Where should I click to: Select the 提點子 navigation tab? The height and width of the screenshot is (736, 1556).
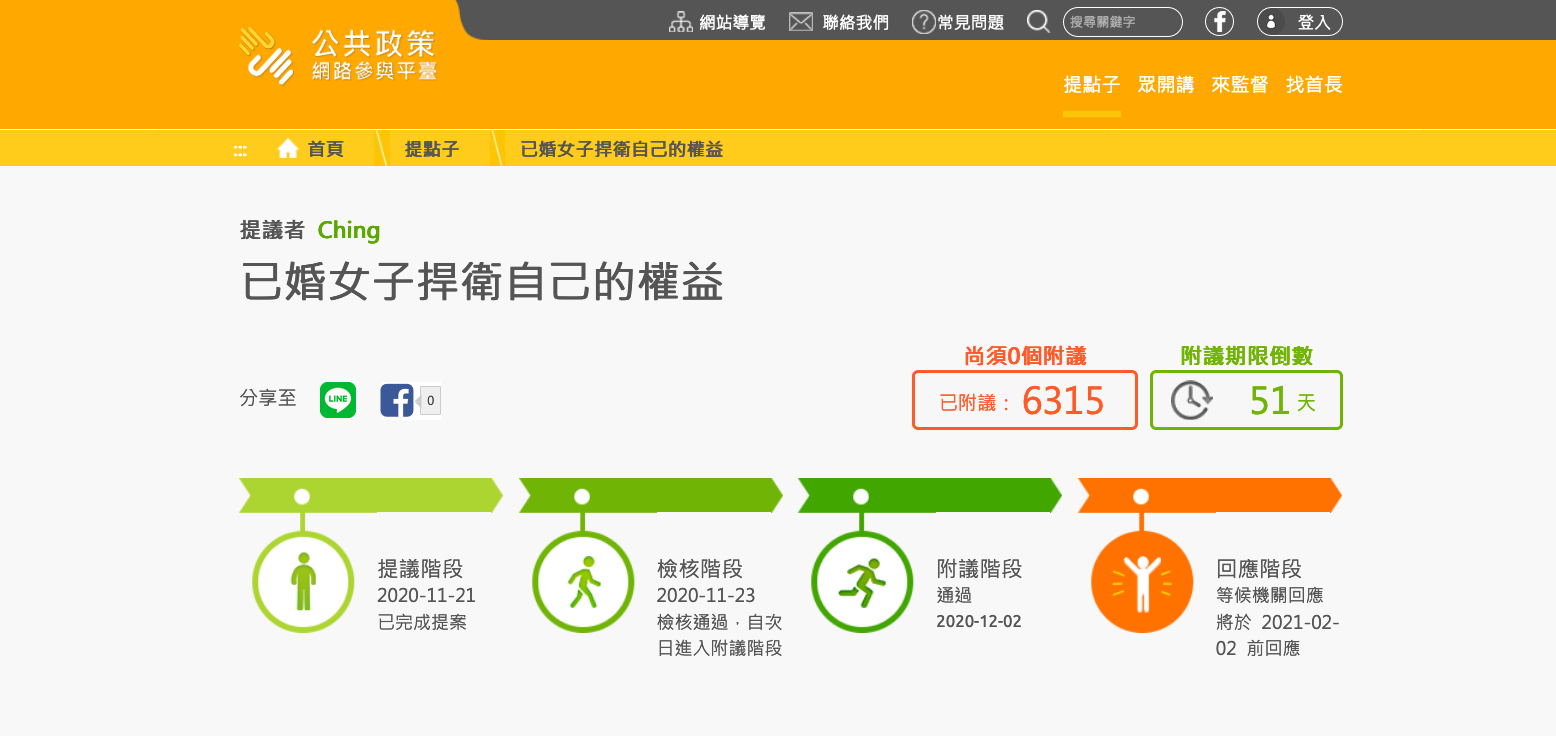[1092, 85]
